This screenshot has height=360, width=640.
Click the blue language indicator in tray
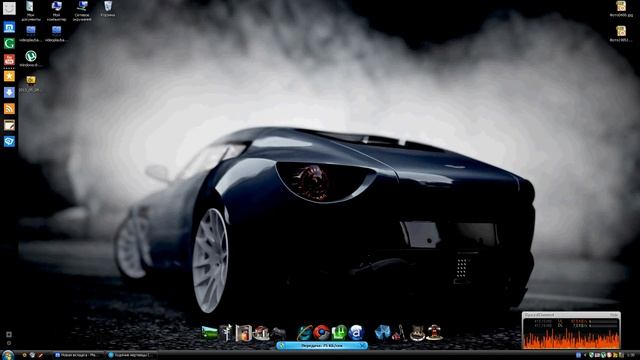click(x=578, y=356)
